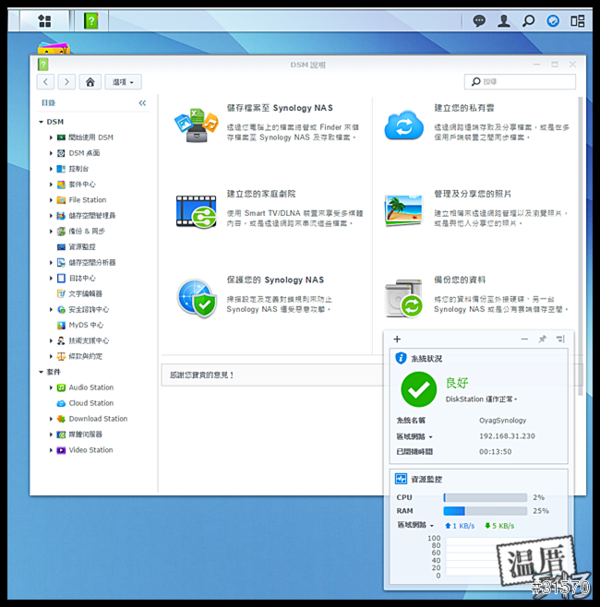Click the hard drive backup icon
Image resolution: width=600 pixels, height=607 pixels.
coord(404,298)
